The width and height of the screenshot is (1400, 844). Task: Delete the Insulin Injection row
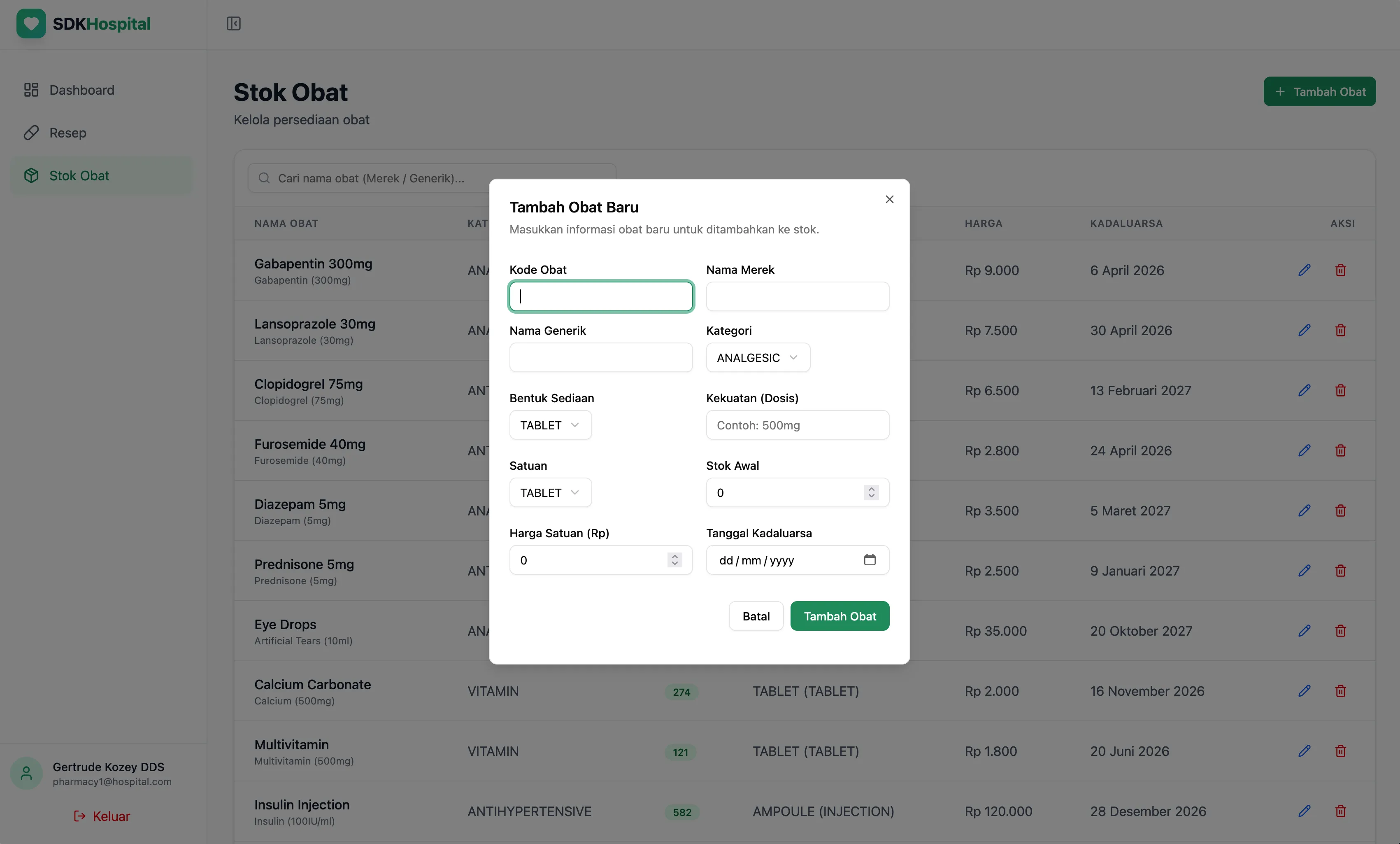pyautogui.click(x=1340, y=811)
